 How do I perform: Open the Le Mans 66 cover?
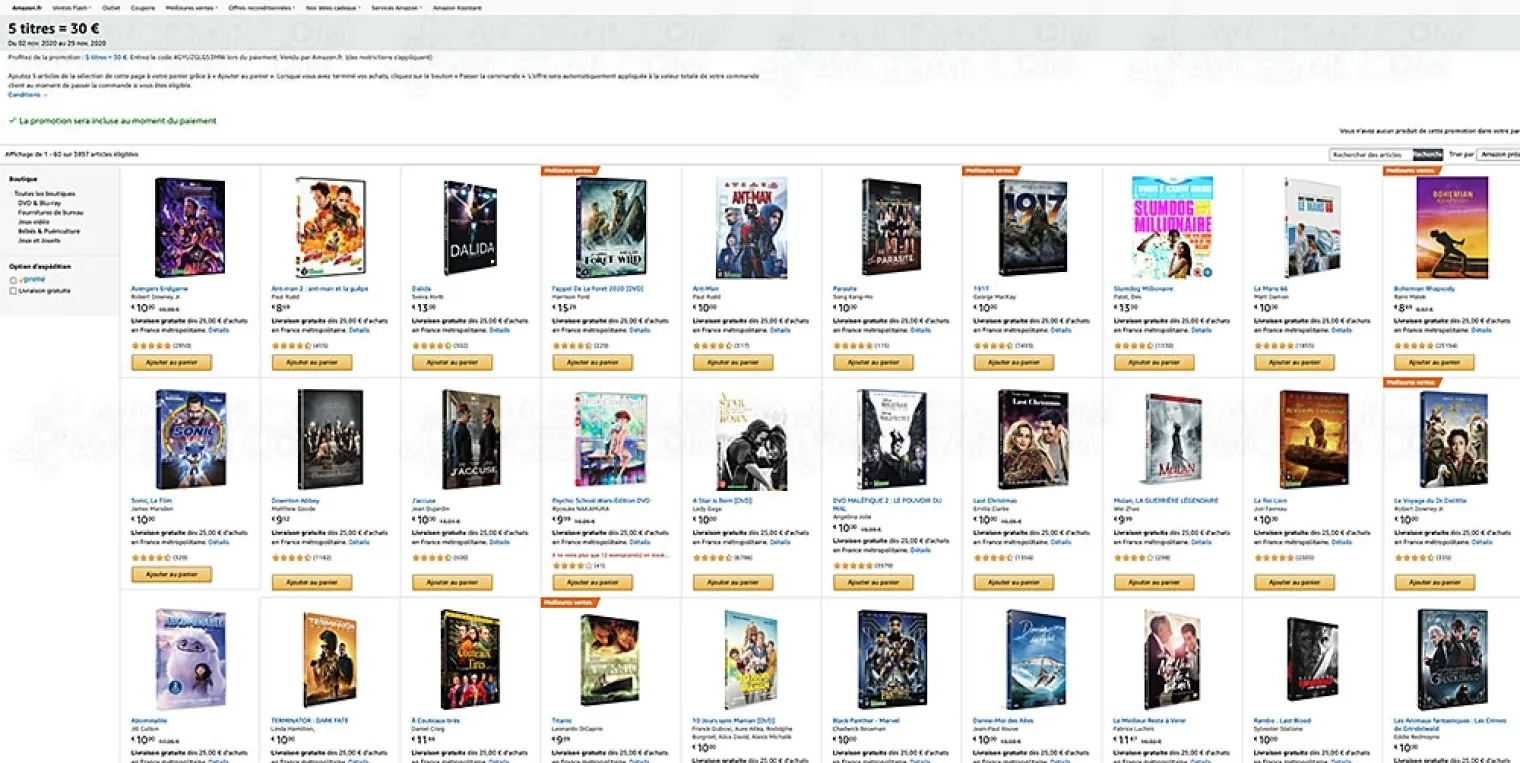coord(1313,229)
